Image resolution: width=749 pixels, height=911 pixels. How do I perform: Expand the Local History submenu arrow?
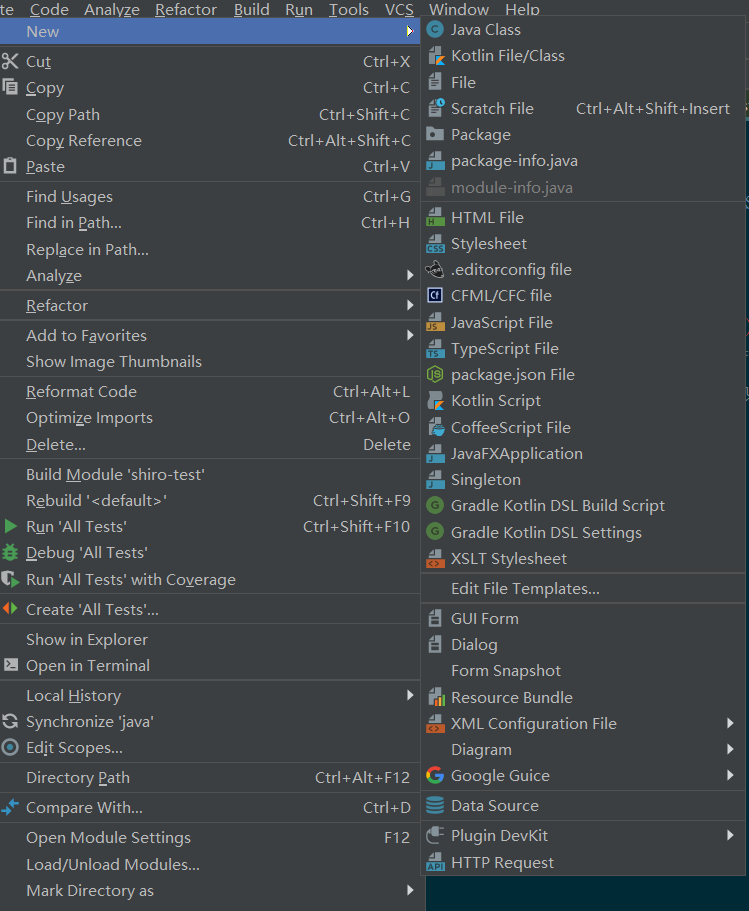pos(410,695)
